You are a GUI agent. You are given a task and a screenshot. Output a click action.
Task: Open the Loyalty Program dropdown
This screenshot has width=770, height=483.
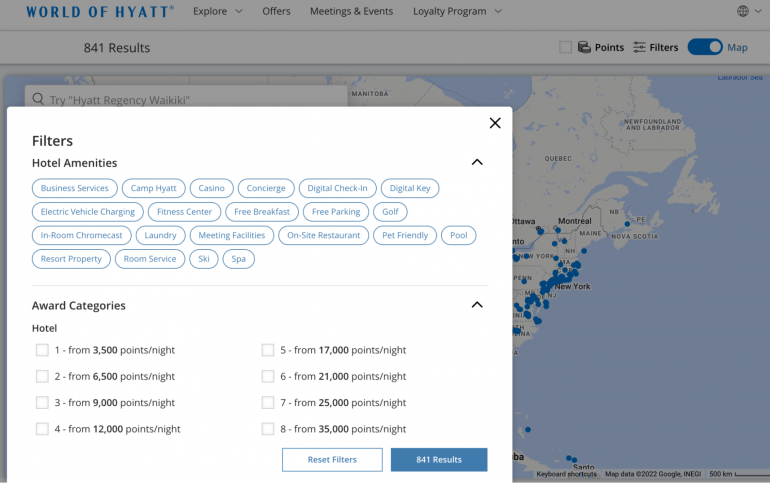[x=457, y=12]
